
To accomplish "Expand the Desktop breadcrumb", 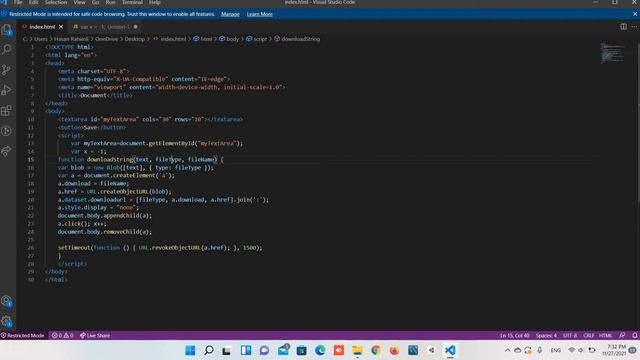I will point(134,39).
